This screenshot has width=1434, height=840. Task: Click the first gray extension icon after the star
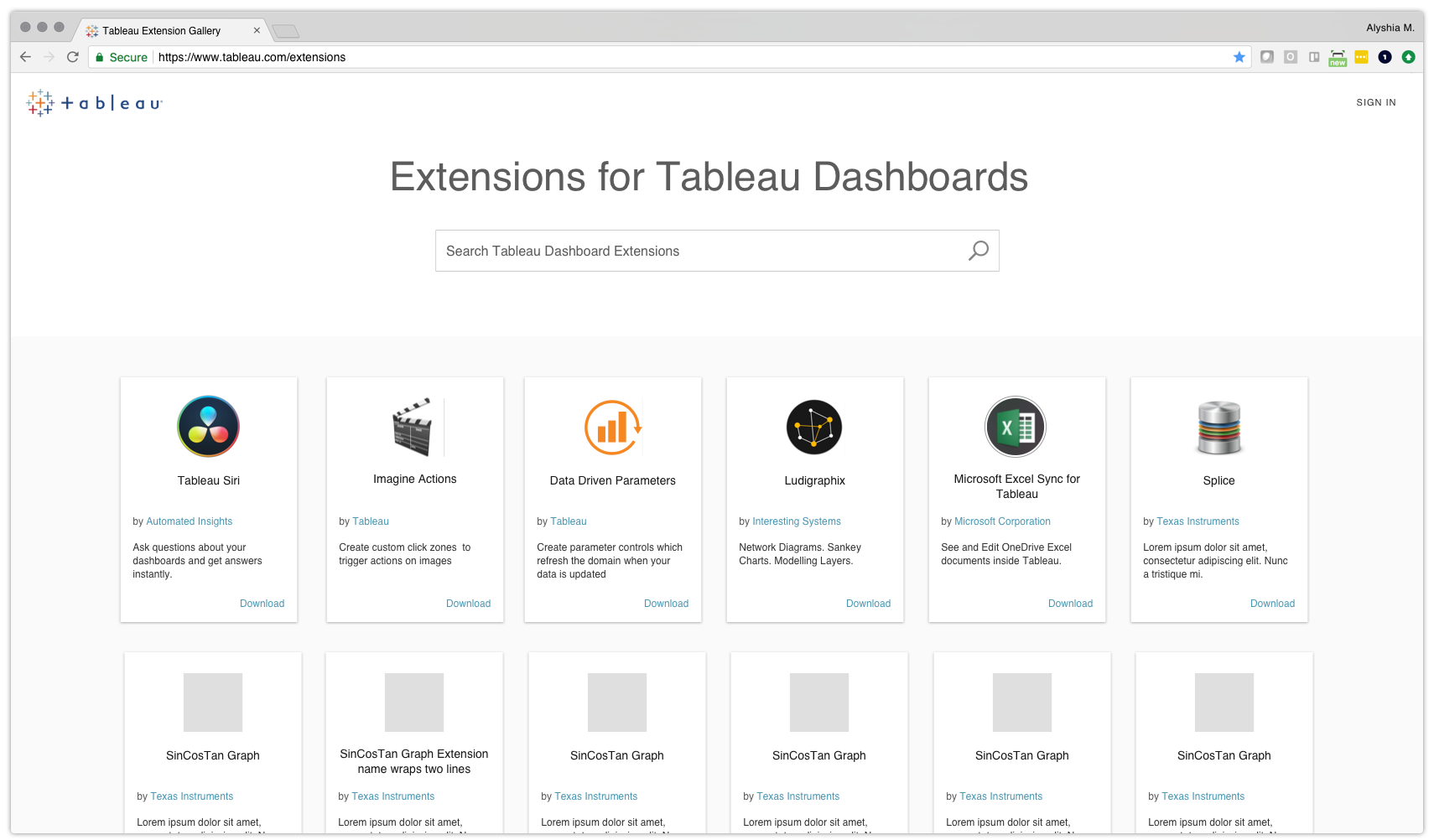[x=1267, y=57]
